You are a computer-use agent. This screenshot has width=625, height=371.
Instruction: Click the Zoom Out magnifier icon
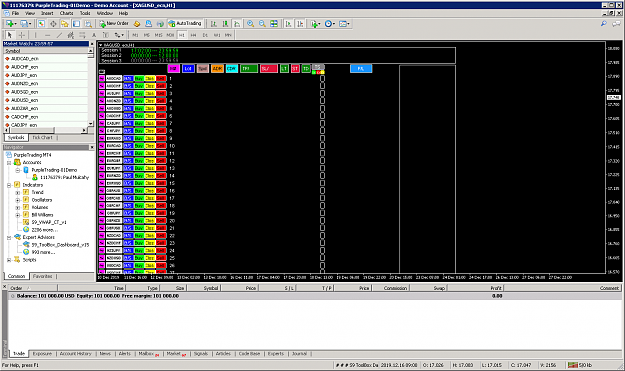(262, 24)
